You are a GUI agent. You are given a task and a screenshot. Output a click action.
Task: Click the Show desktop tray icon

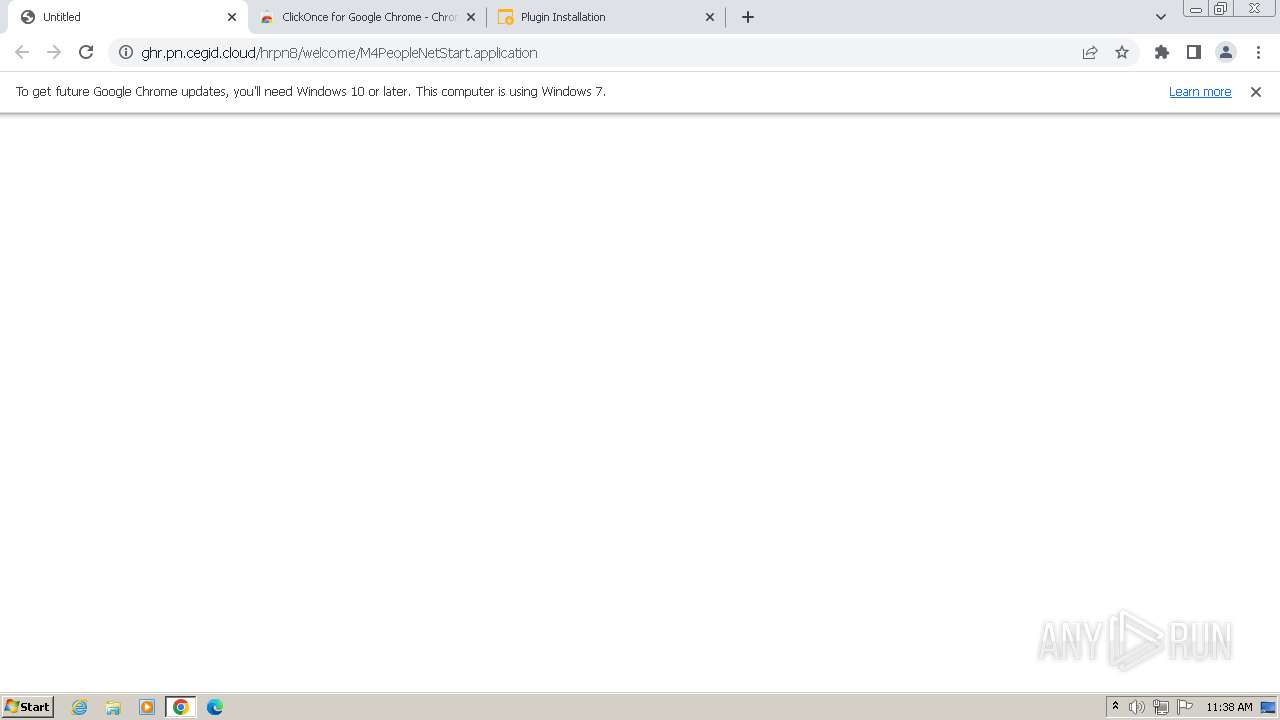coord(1268,707)
